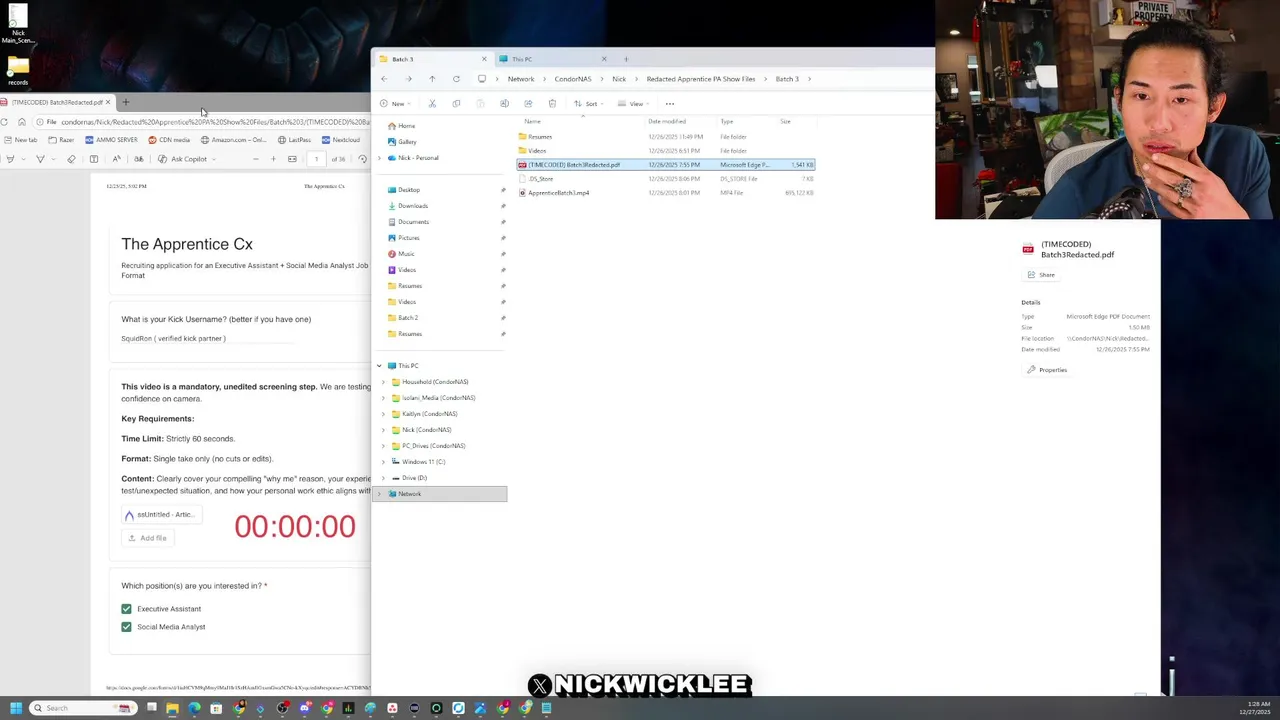Go to Edge browser home page

pos(22,122)
